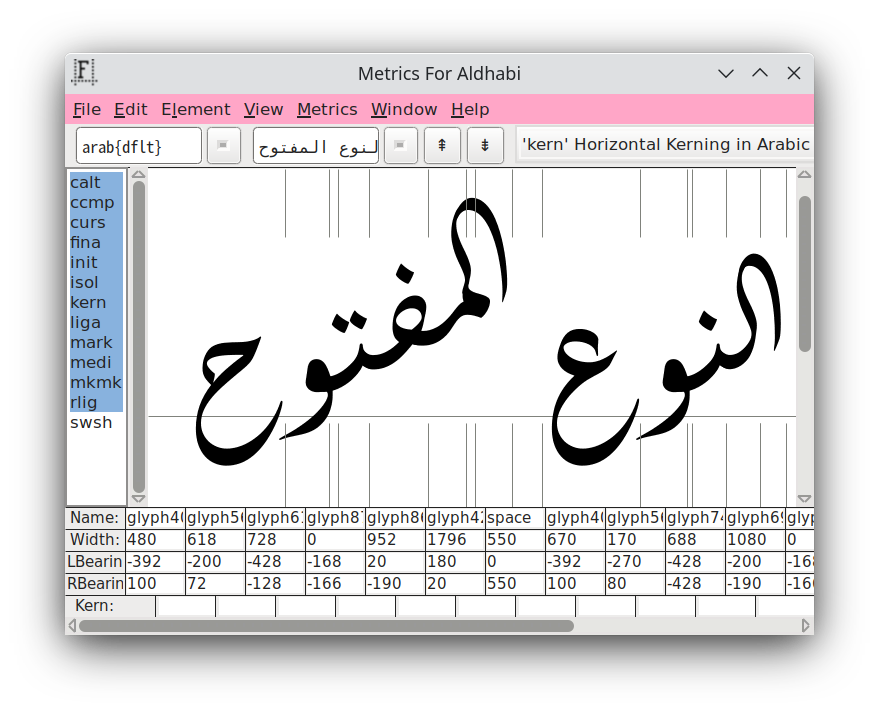The width and height of the screenshot is (879, 712).
Task: Open the 'kern' Horizontal Kerning subtable selector
Action: coord(664,145)
